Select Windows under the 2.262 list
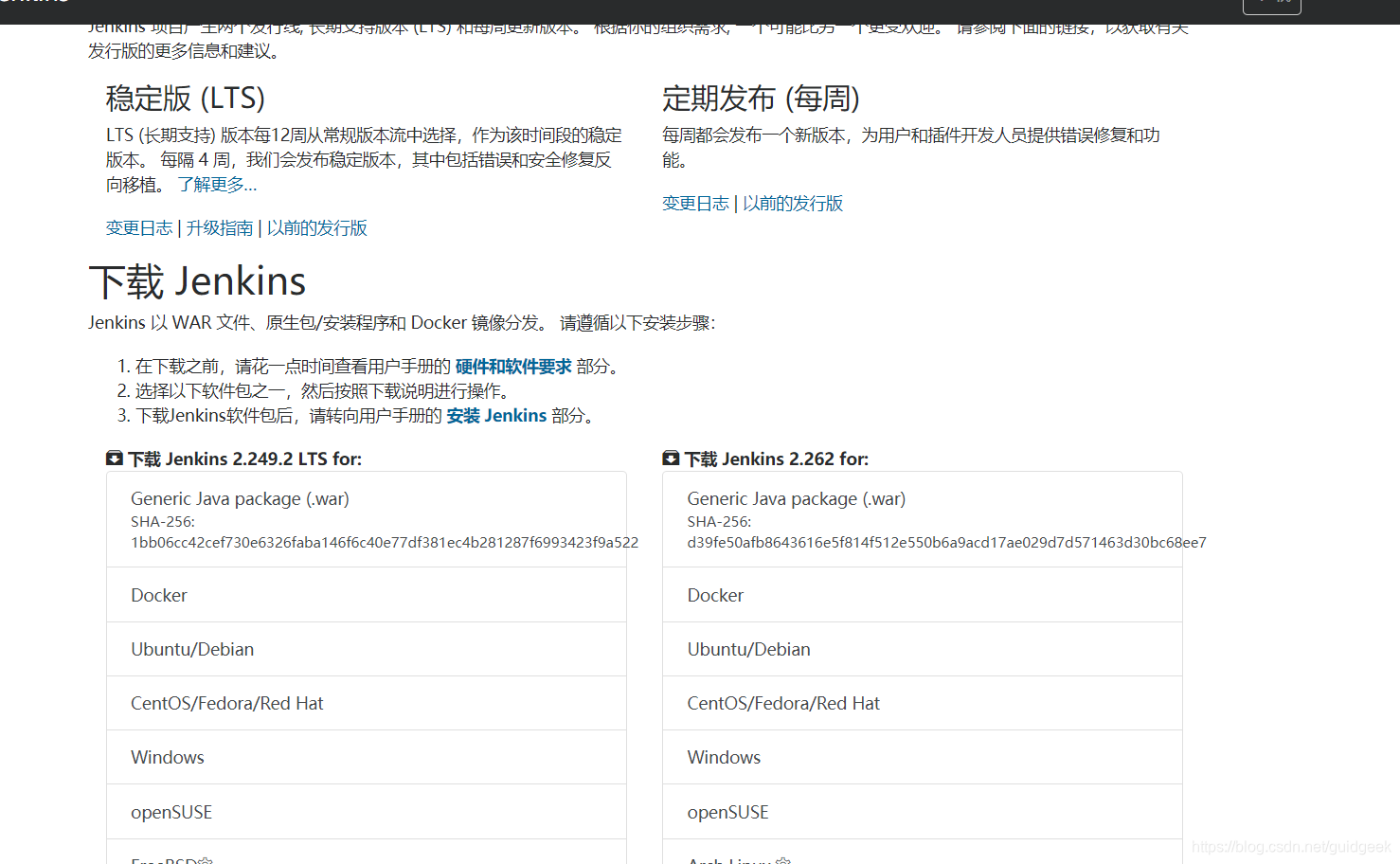This screenshot has height=864, width=1400. tap(923, 757)
